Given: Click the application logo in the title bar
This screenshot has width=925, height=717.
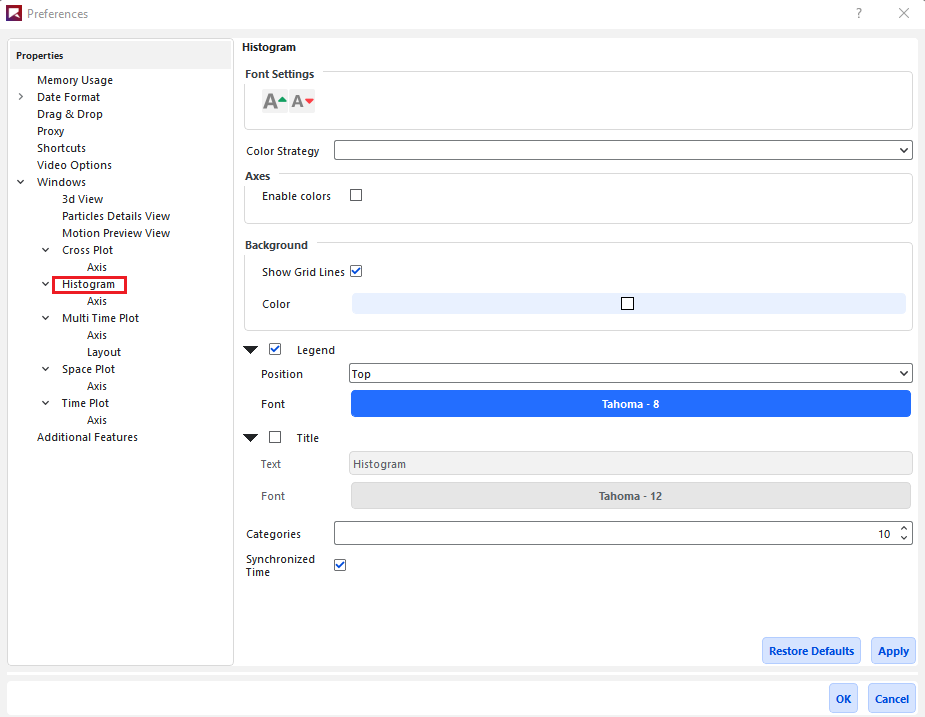Looking at the screenshot, I should [x=14, y=13].
